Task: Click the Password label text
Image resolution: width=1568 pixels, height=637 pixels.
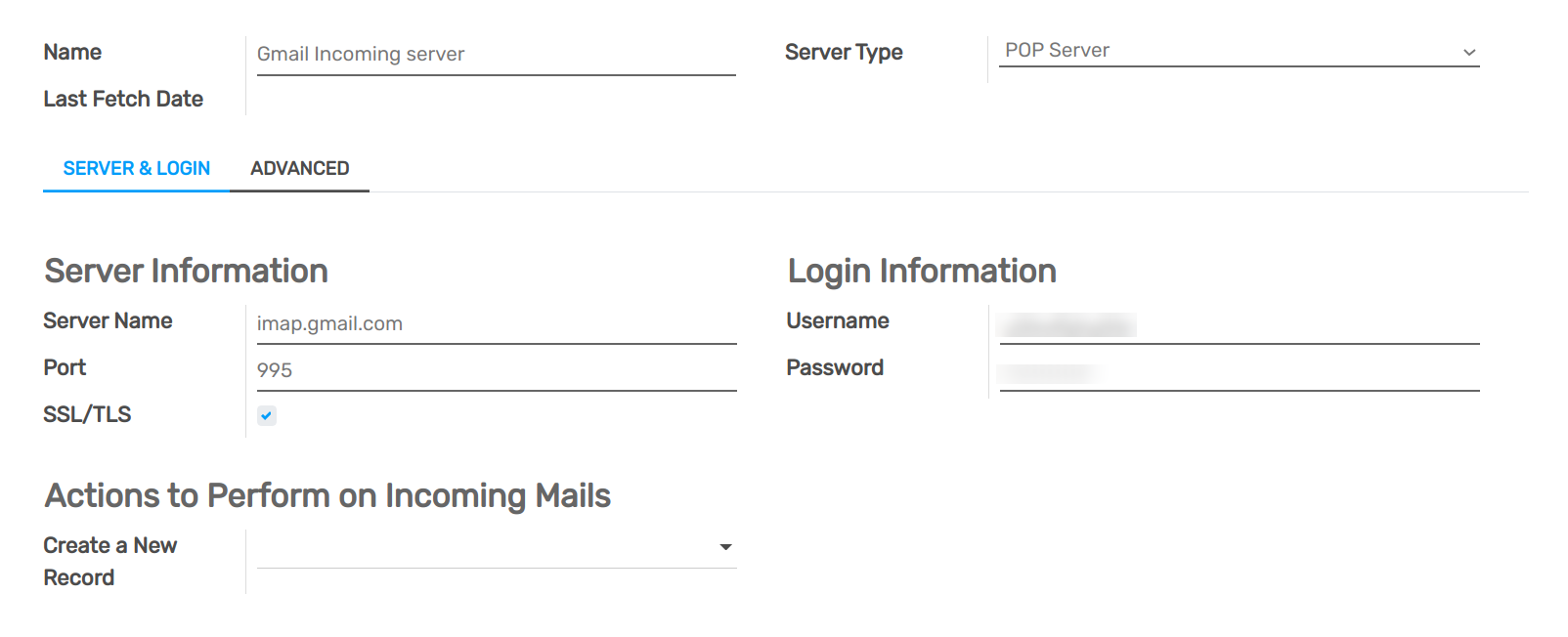Action: [x=835, y=367]
